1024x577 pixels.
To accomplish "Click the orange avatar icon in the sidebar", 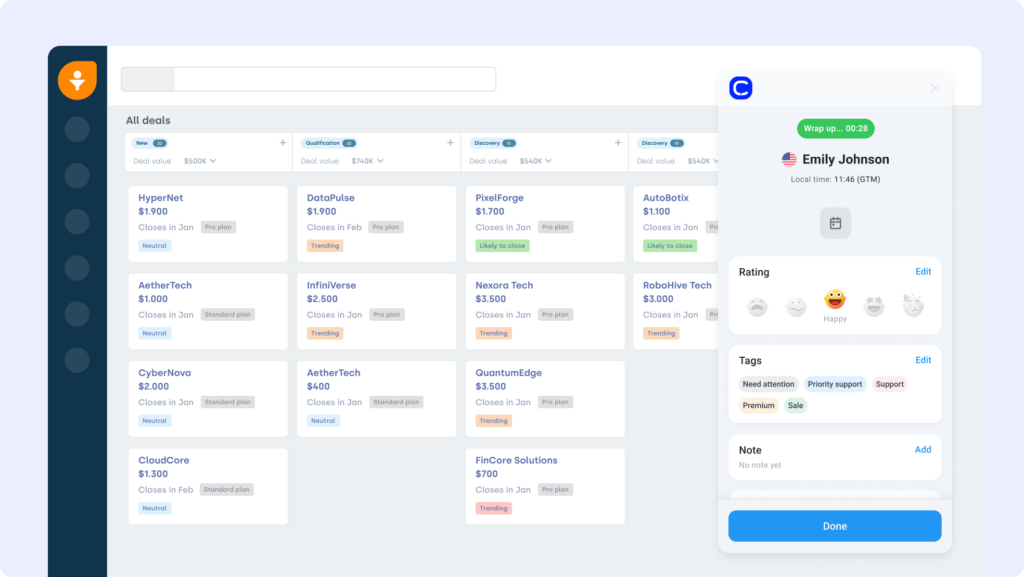I will (77, 80).
